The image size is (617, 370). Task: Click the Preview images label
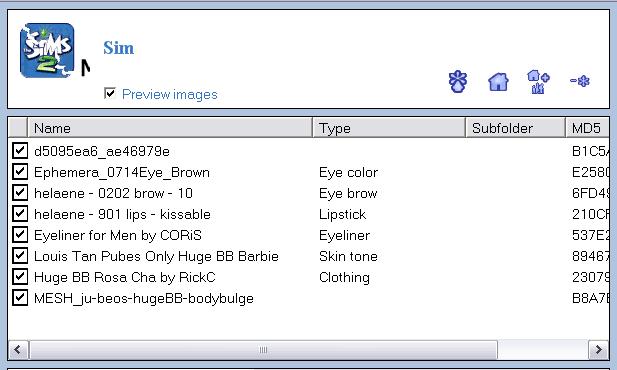170,94
